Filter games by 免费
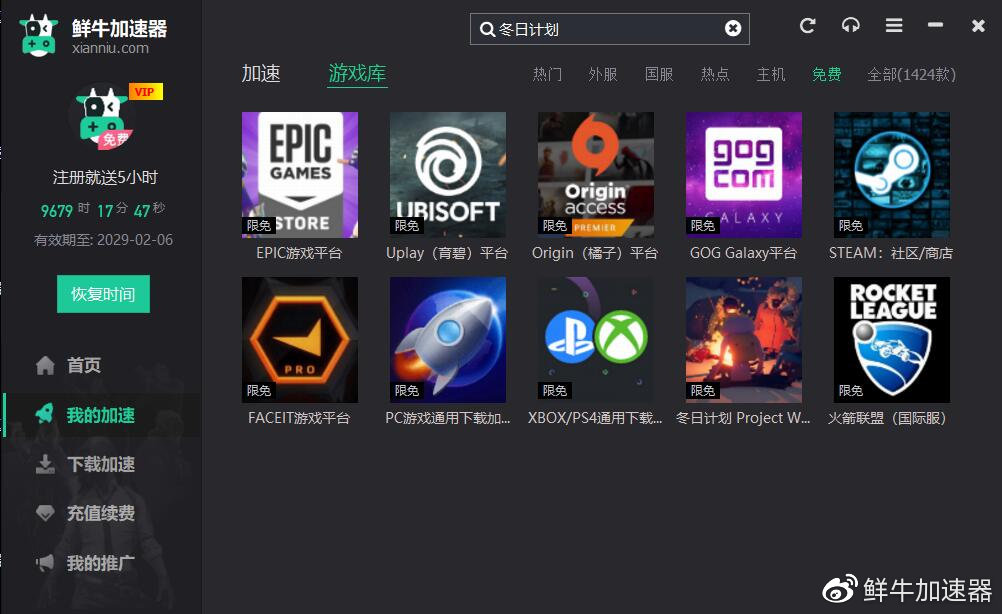Viewport: 1002px width, 614px height. coord(826,75)
